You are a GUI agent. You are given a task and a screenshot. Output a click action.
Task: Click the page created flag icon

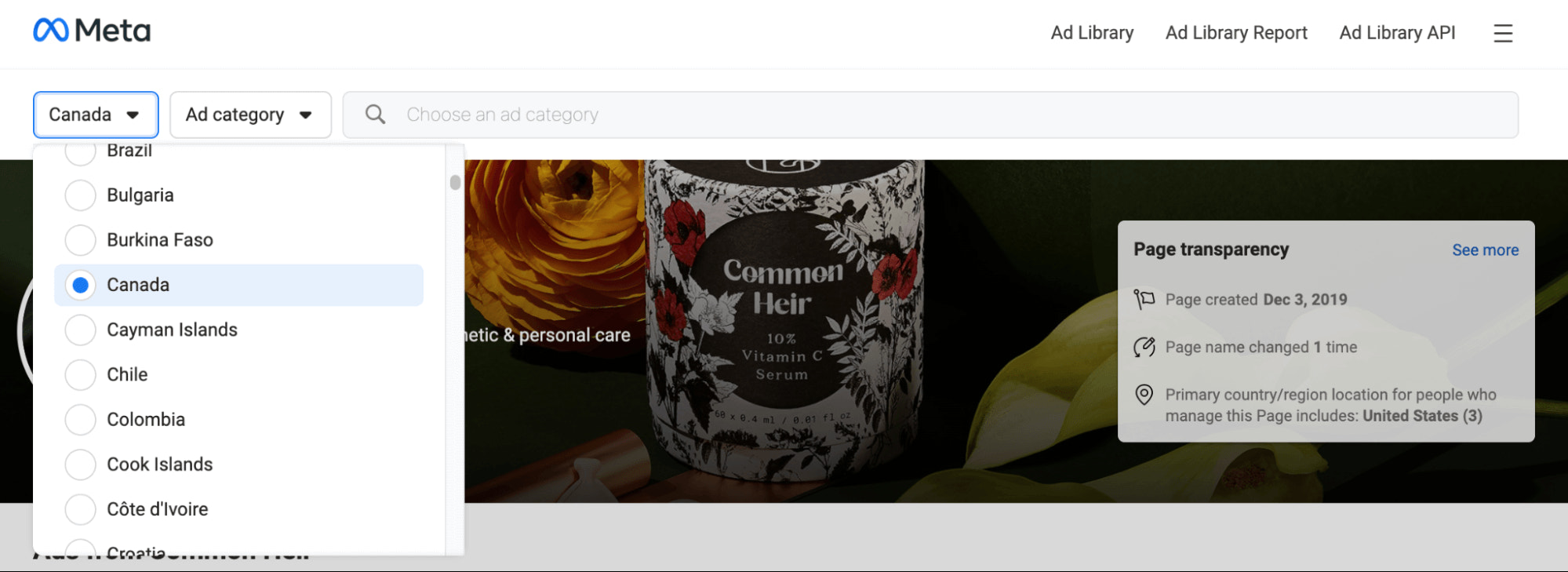[x=1144, y=299]
